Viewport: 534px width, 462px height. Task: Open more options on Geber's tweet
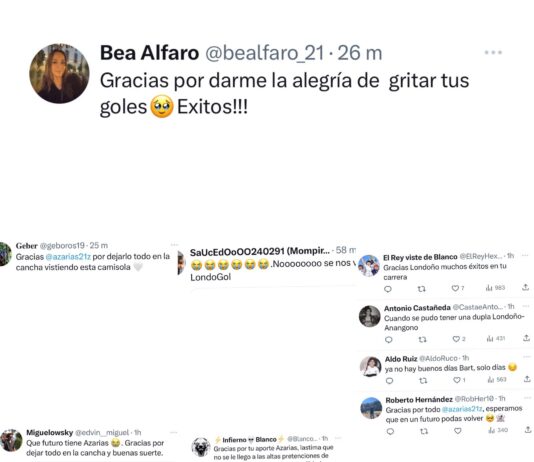point(174,244)
